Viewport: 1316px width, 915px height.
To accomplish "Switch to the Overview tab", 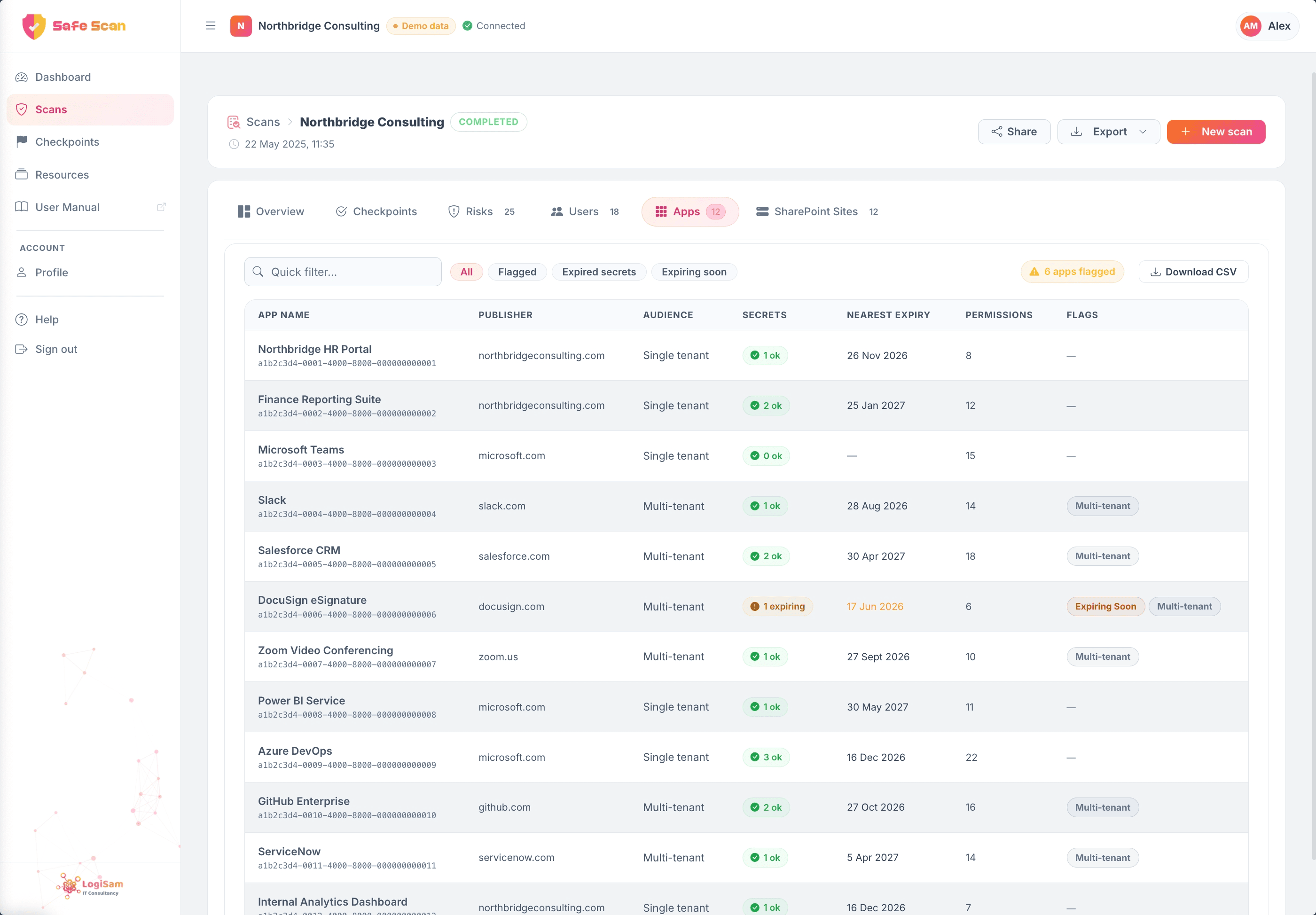I will [x=271, y=211].
